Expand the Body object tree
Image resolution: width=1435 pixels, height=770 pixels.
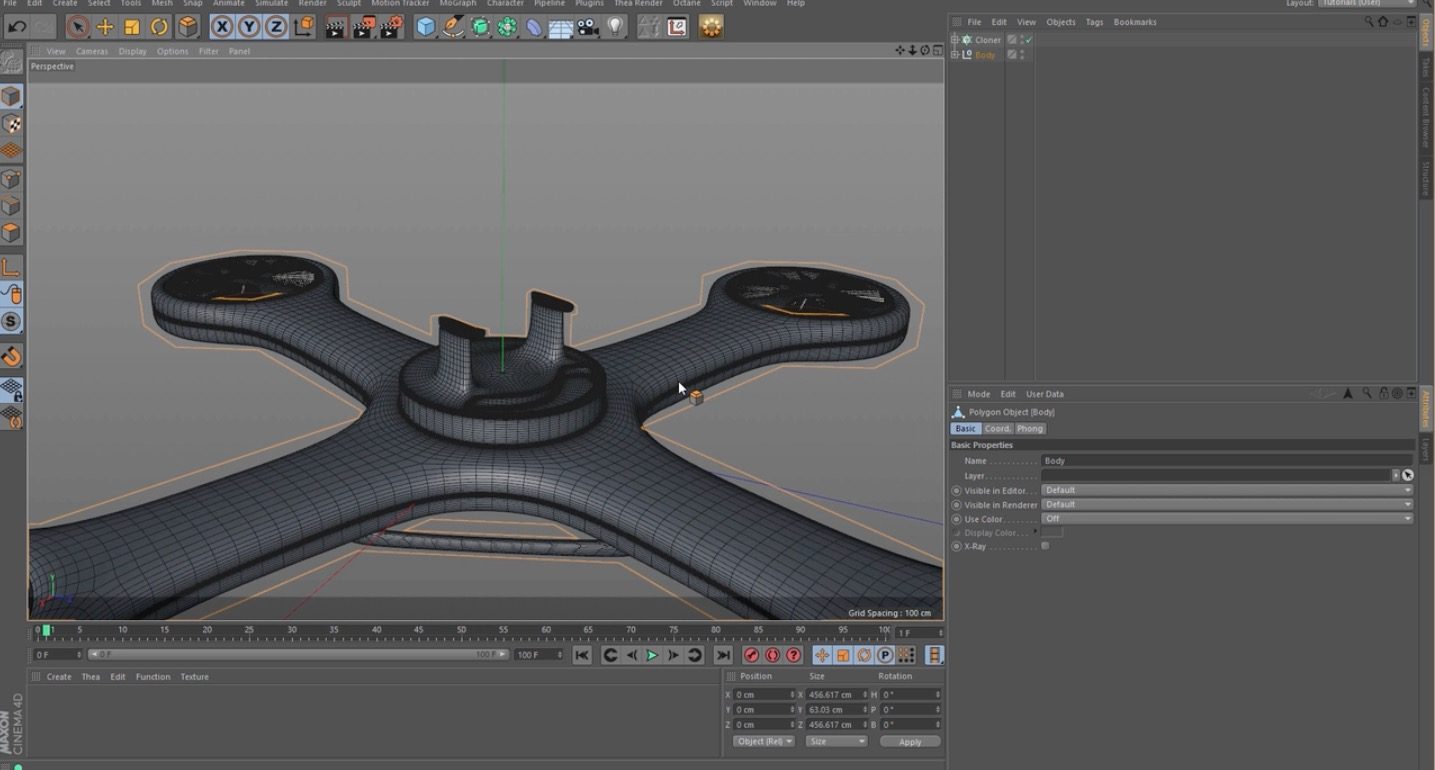954,55
